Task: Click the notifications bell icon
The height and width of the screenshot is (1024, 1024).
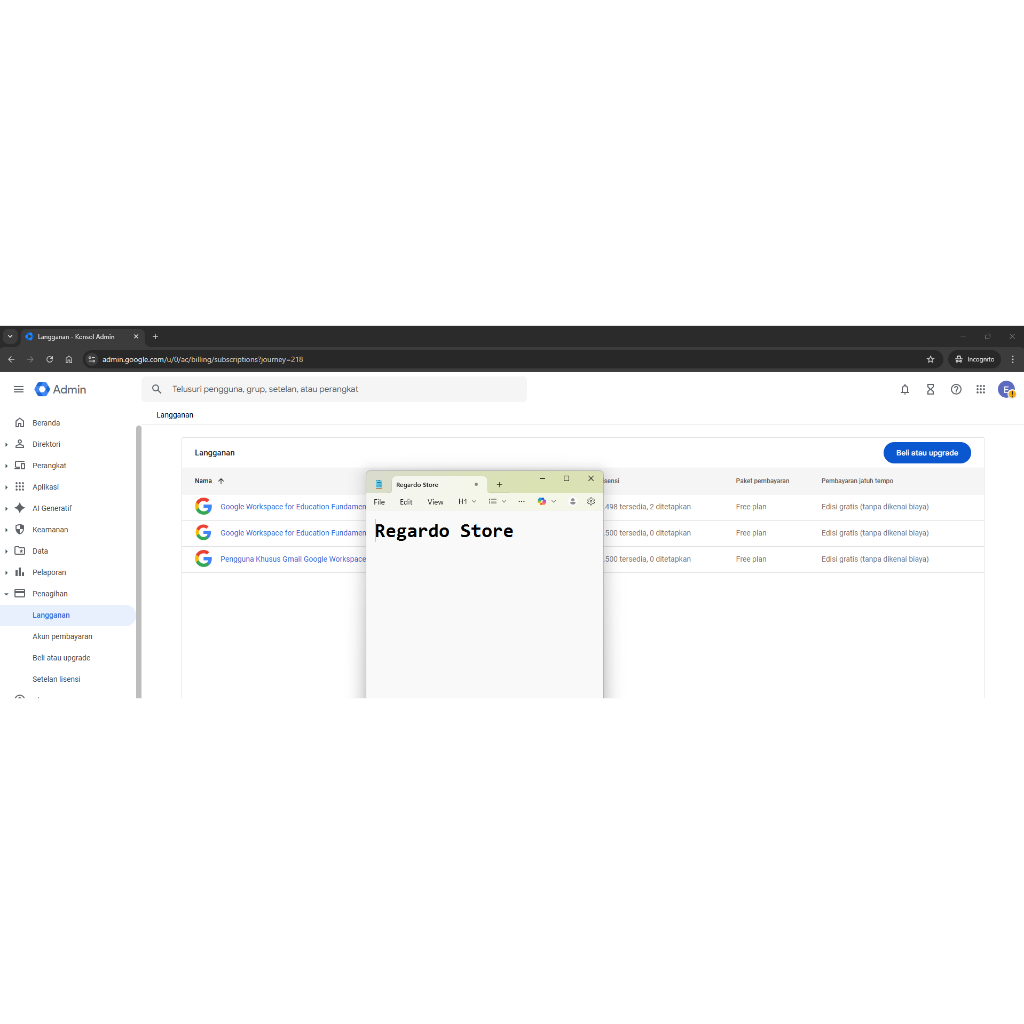Action: [x=905, y=389]
